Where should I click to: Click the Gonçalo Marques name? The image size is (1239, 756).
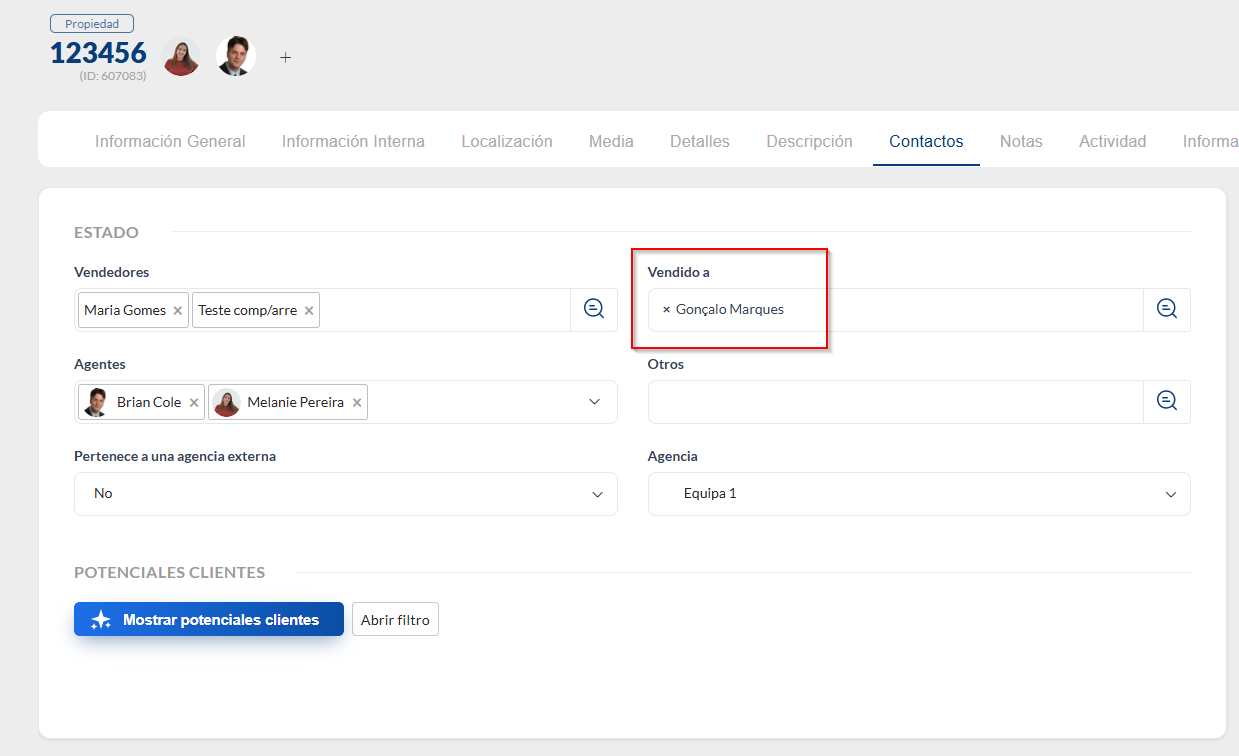pos(730,310)
